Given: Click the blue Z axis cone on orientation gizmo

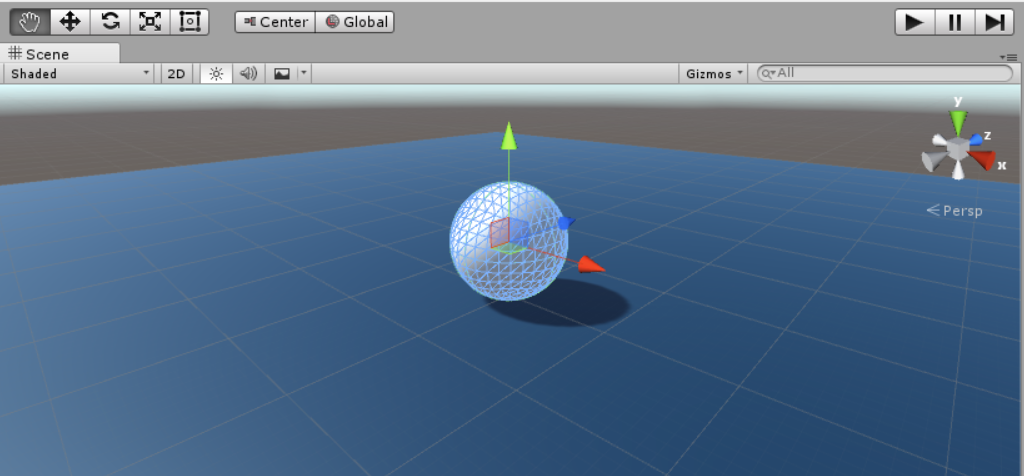Looking at the screenshot, I should 975,138.
